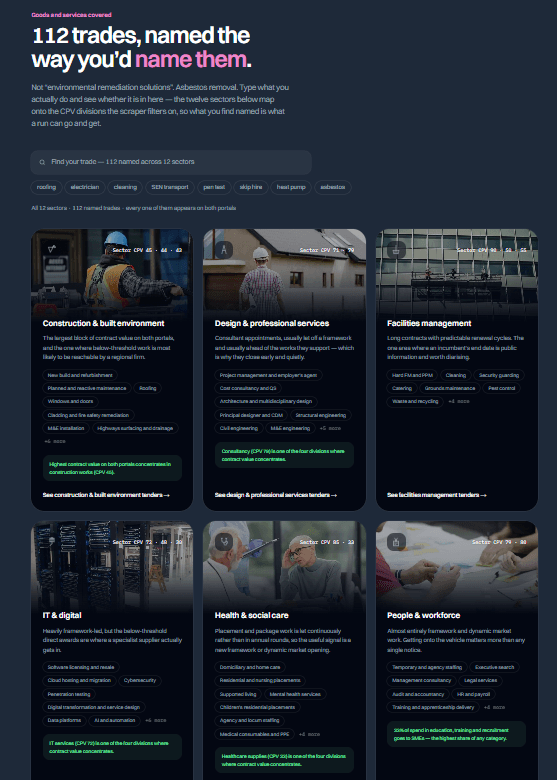The image size is (557, 780).
Task: Open 'See design & professional services tenders' link
Action: (276, 495)
